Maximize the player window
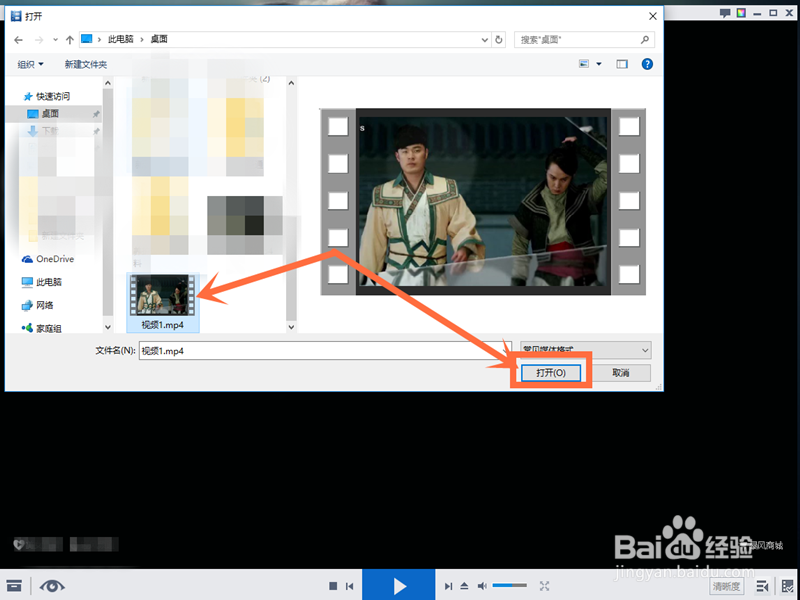Image resolution: width=800 pixels, height=600 pixels. coord(773,13)
